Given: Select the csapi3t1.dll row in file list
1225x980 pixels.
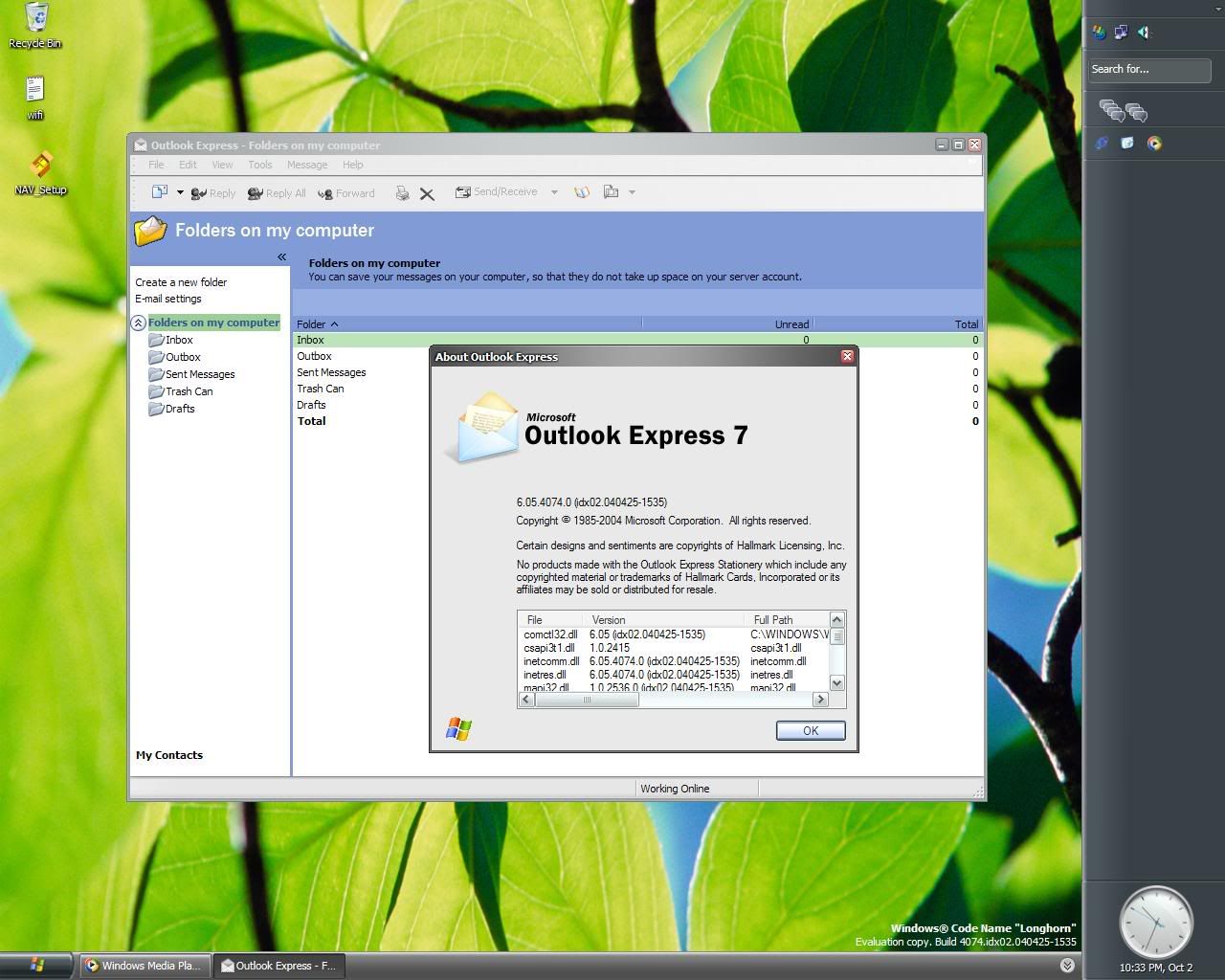Looking at the screenshot, I should 674,648.
